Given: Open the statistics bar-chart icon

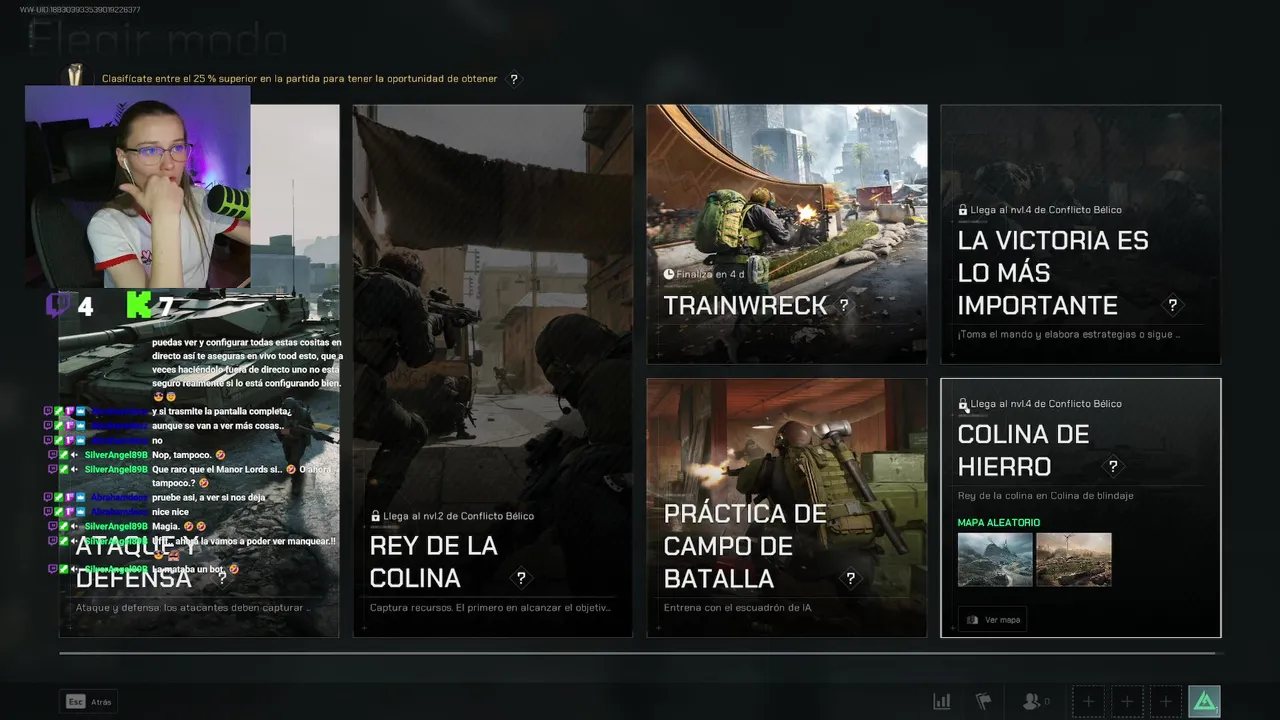Looking at the screenshot, I should pos(941,702).
